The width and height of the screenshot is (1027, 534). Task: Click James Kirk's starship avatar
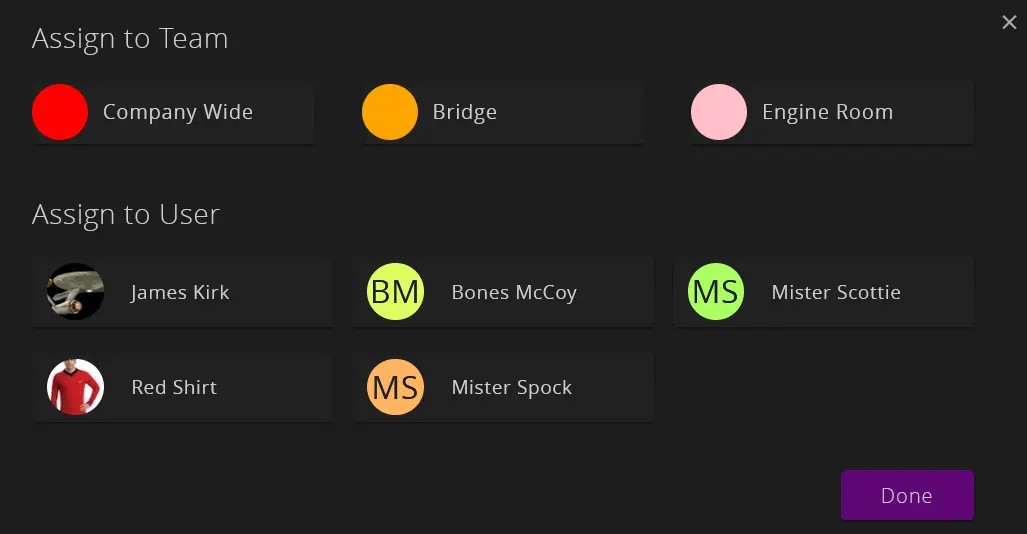(x=76, y=292)
